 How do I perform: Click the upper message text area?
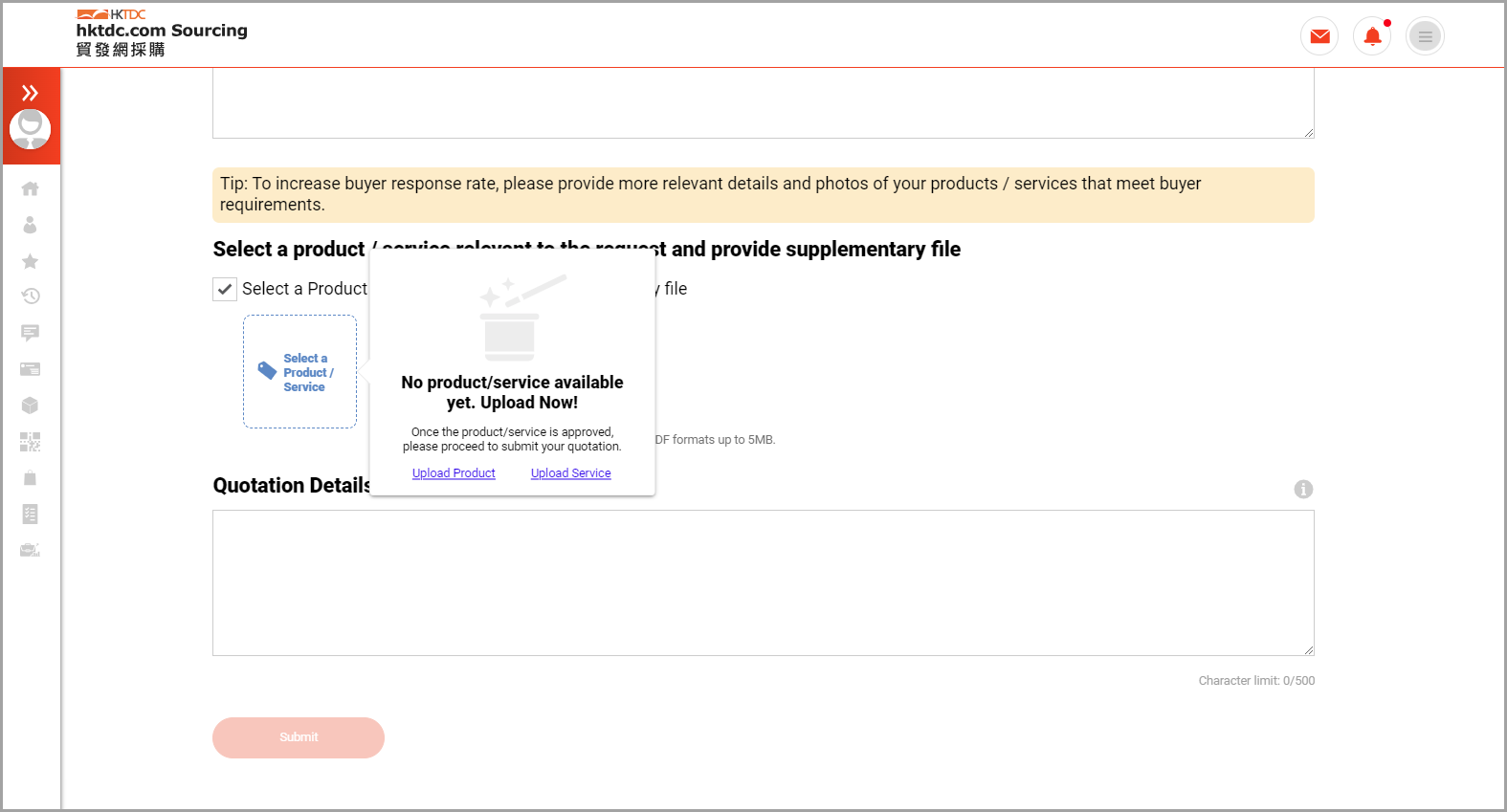[x=763, y=103]
